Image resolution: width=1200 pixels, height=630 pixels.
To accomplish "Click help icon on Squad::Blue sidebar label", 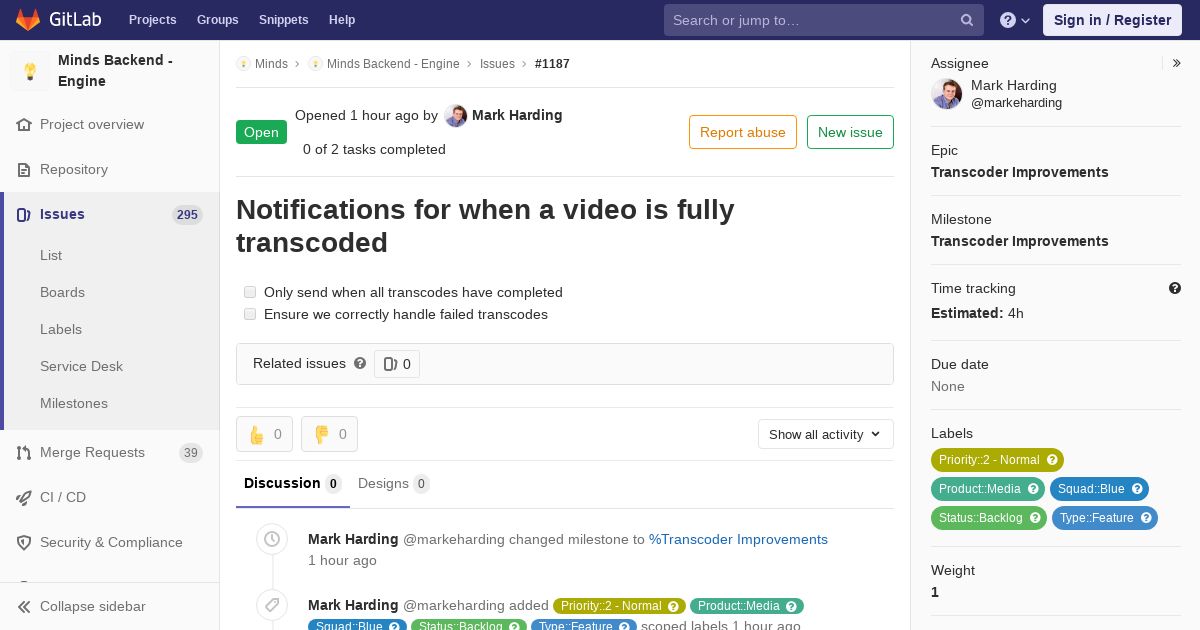I will [x=1137, y=489].
